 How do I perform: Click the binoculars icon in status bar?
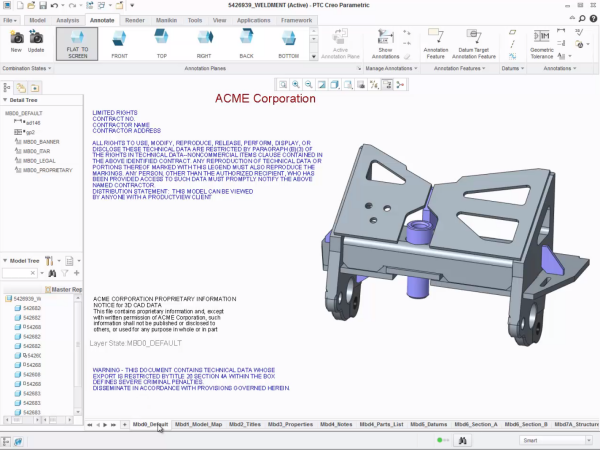pos(463,440)
